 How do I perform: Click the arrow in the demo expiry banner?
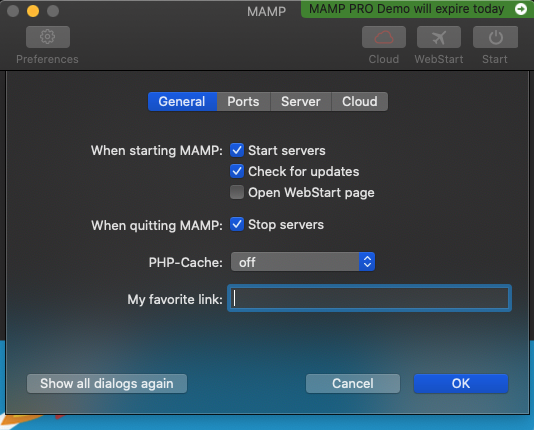pos(521,9)
